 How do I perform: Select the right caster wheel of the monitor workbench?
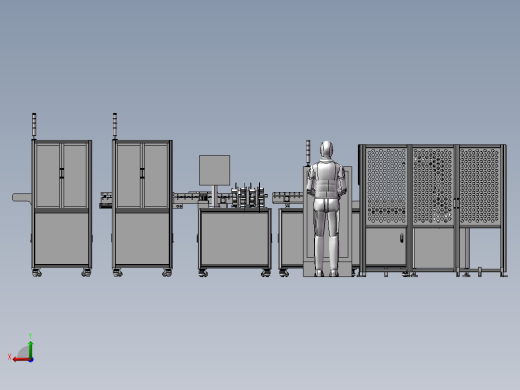coord(266,273)
